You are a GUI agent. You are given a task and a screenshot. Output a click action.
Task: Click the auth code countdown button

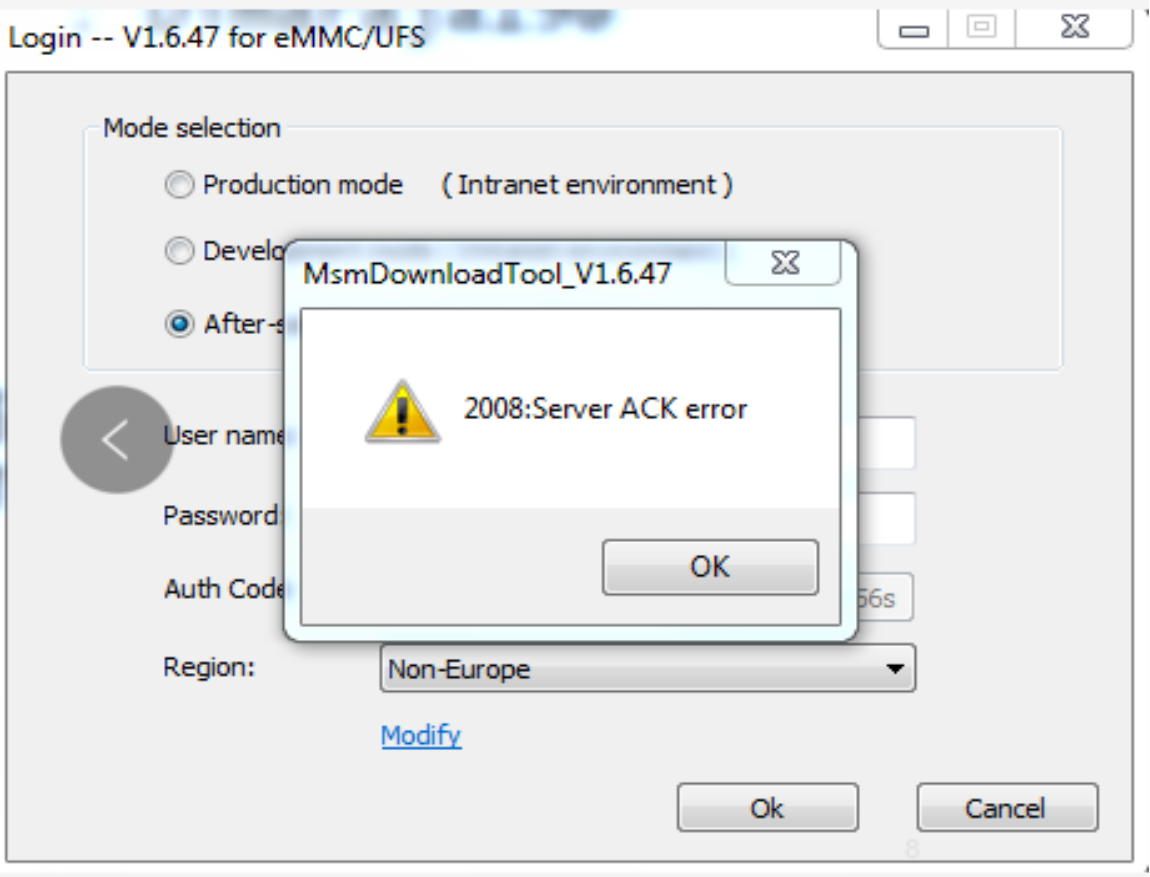point(883,598)
